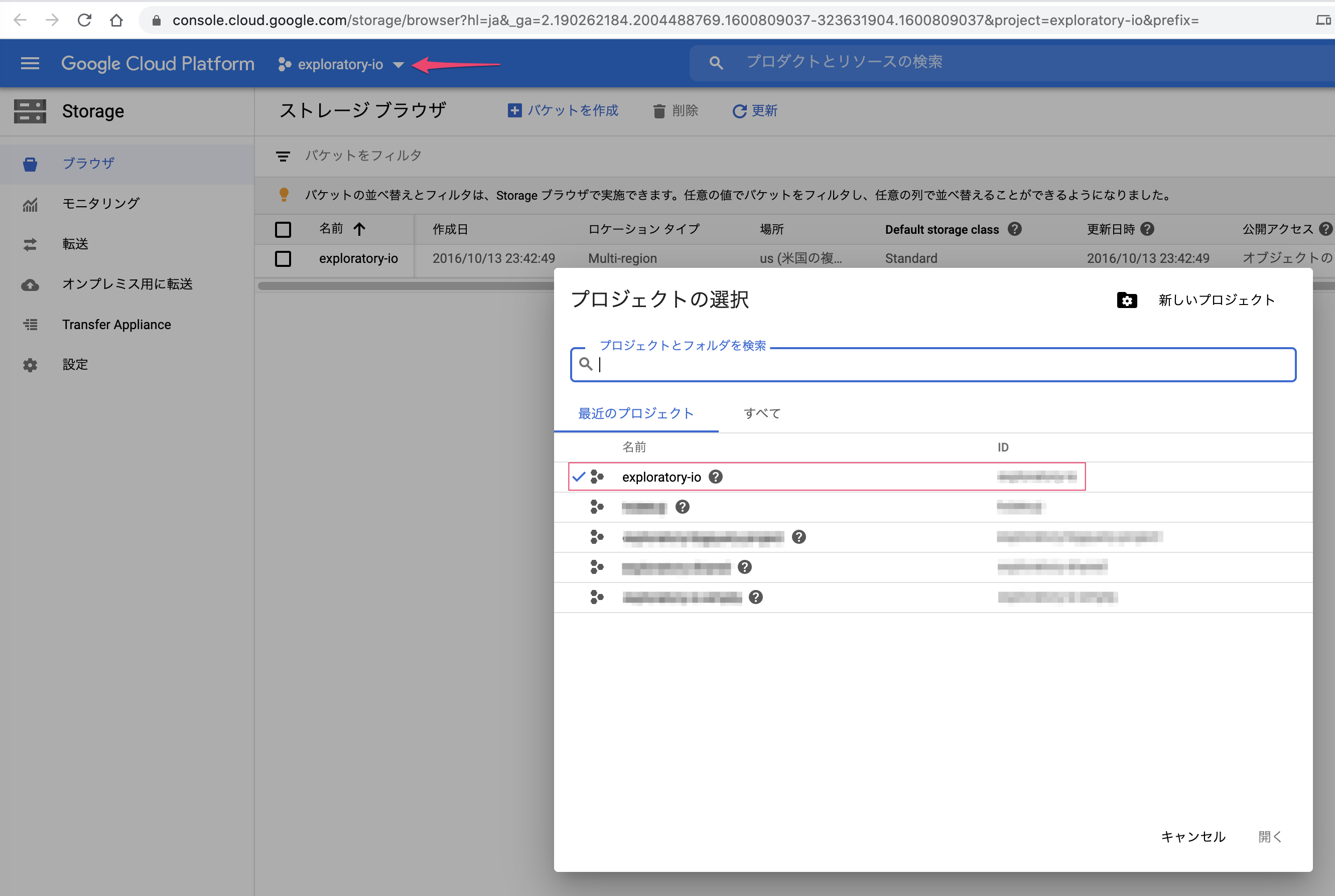Click the browser back arrow
This screenshot has height=896, width=1335.
coord(20,21)
